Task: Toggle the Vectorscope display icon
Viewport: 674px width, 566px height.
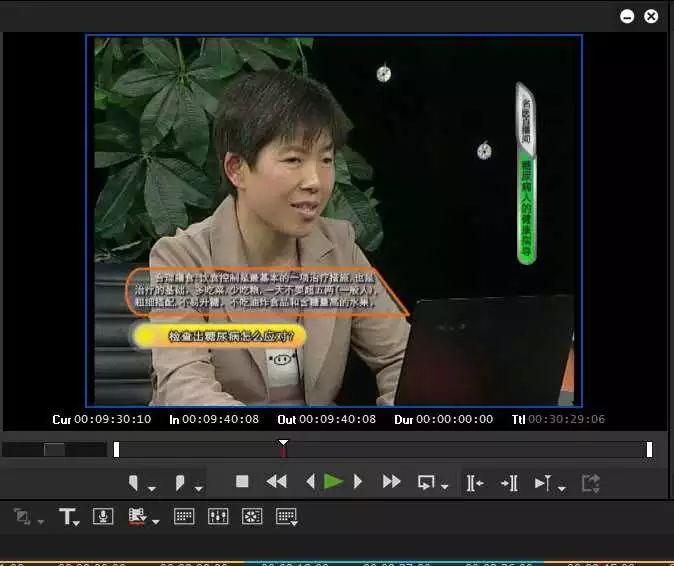Action: point(252,516)
